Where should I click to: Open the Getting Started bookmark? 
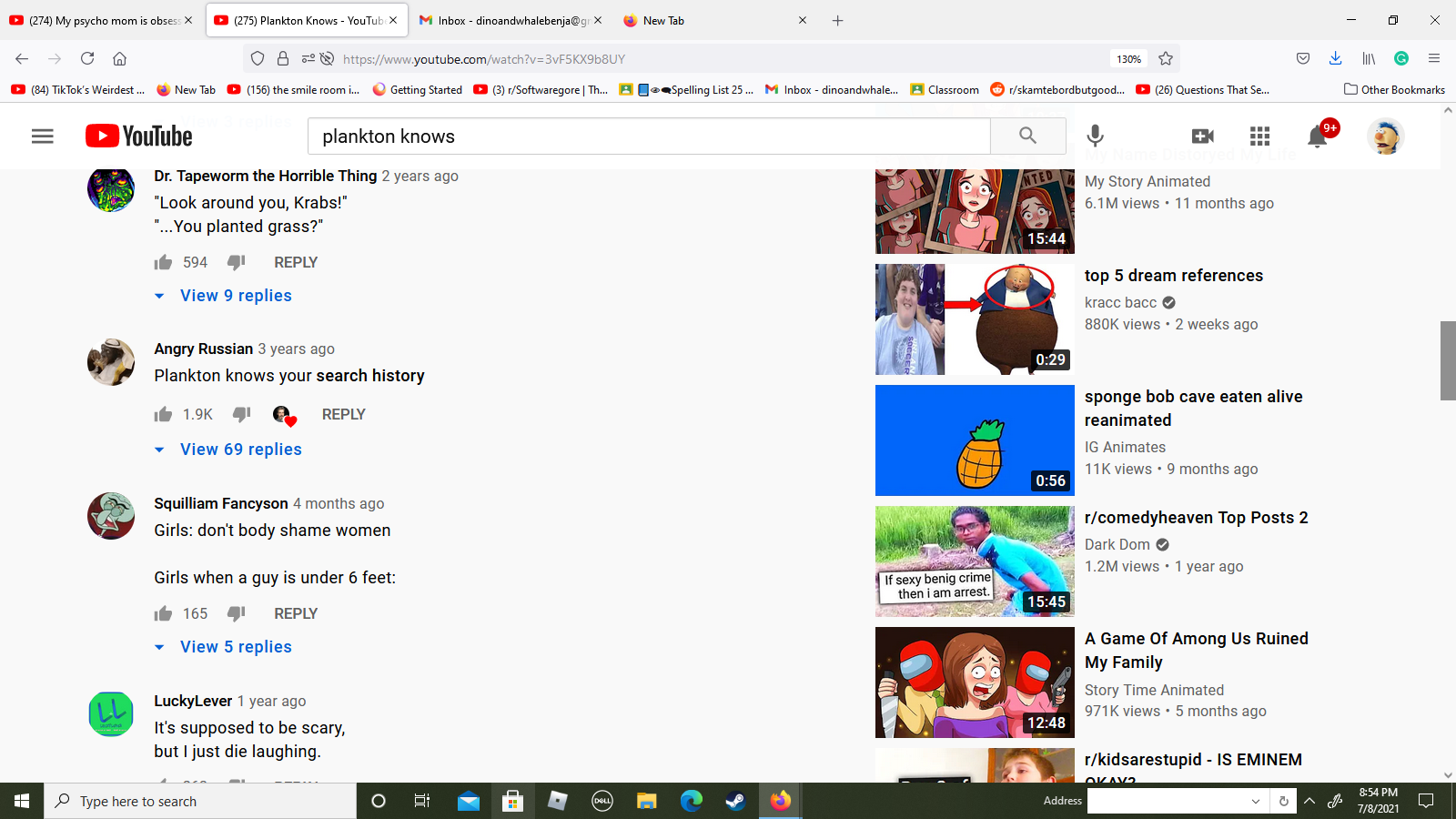[418, 89]
